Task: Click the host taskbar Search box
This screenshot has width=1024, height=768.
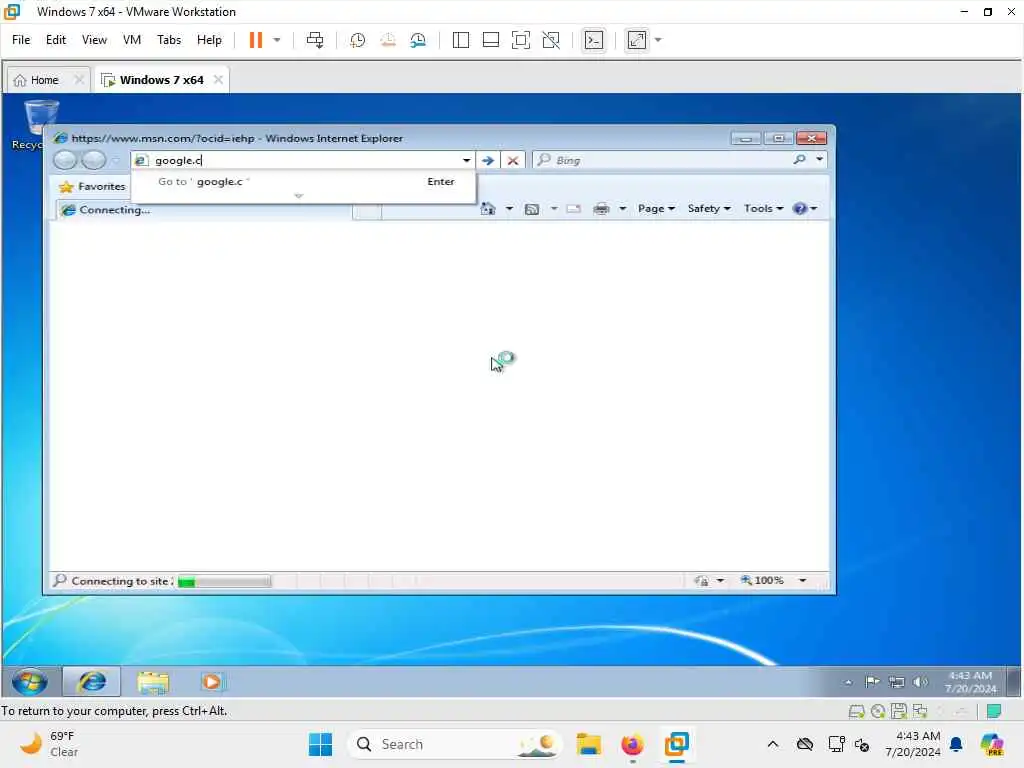Action: pos(455,744)
